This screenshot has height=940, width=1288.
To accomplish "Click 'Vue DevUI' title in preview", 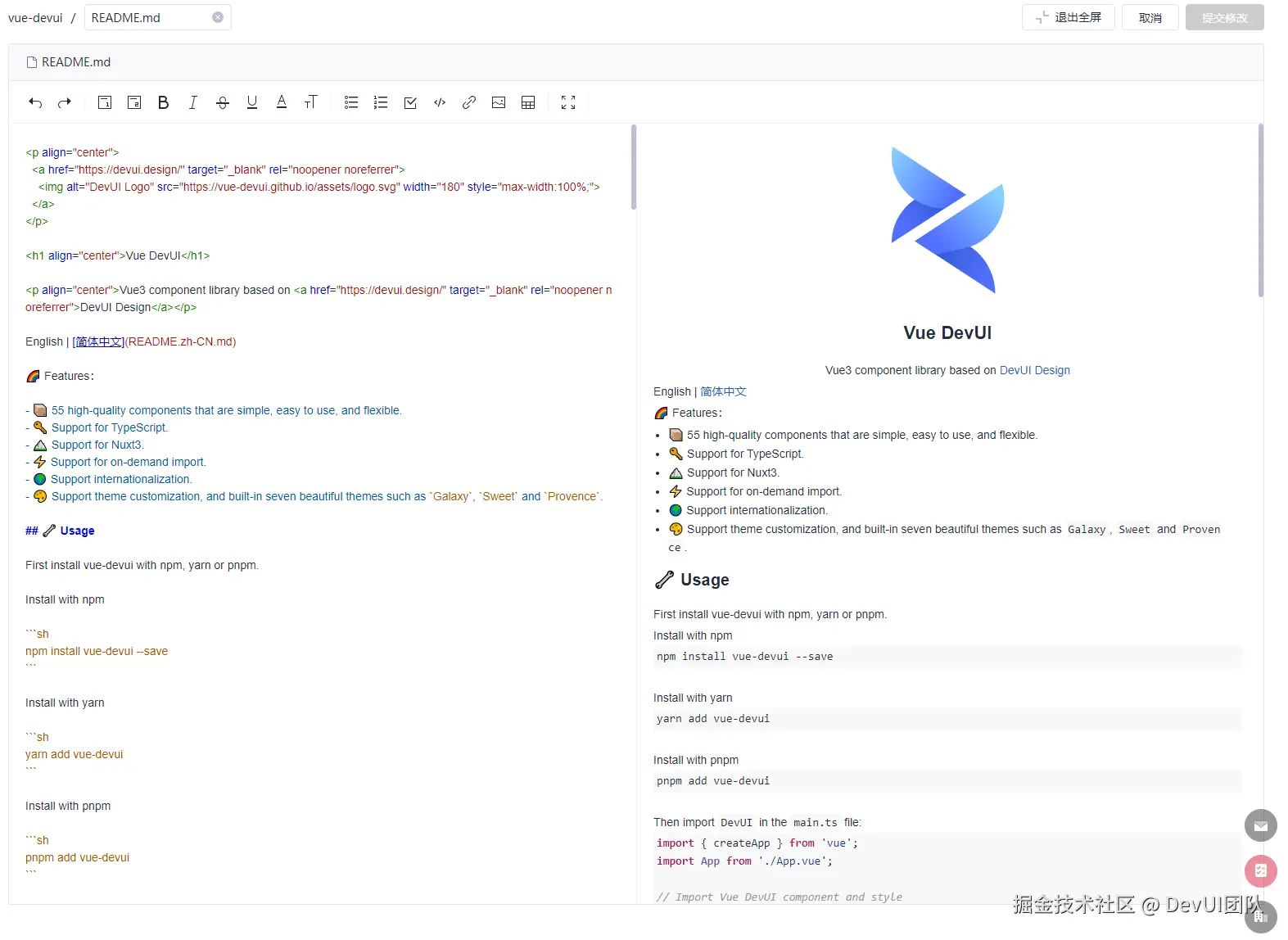I will 947,332.
